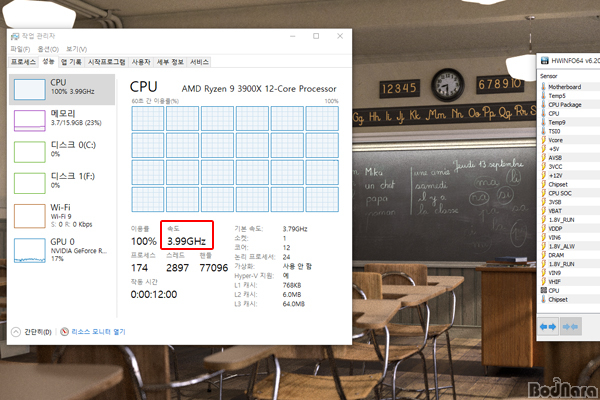Click the Task Manager title bar icon
Image resolution: width=600 pixels, height=400 pixels.
coord(15,36)
